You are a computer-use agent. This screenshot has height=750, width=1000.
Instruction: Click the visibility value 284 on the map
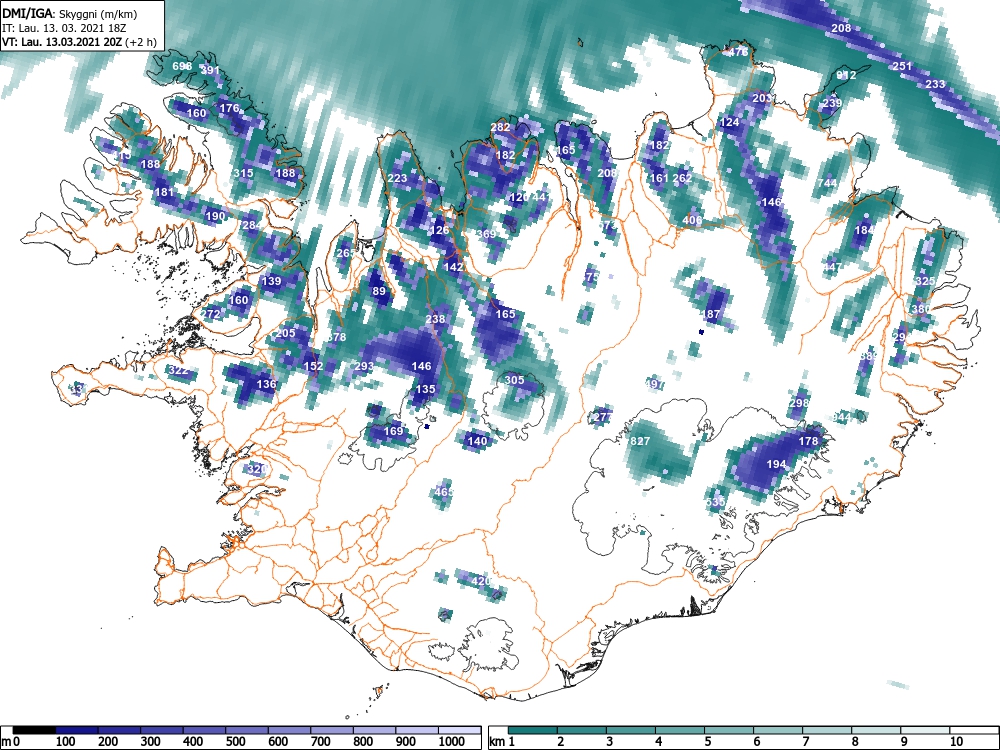[252, 225]
